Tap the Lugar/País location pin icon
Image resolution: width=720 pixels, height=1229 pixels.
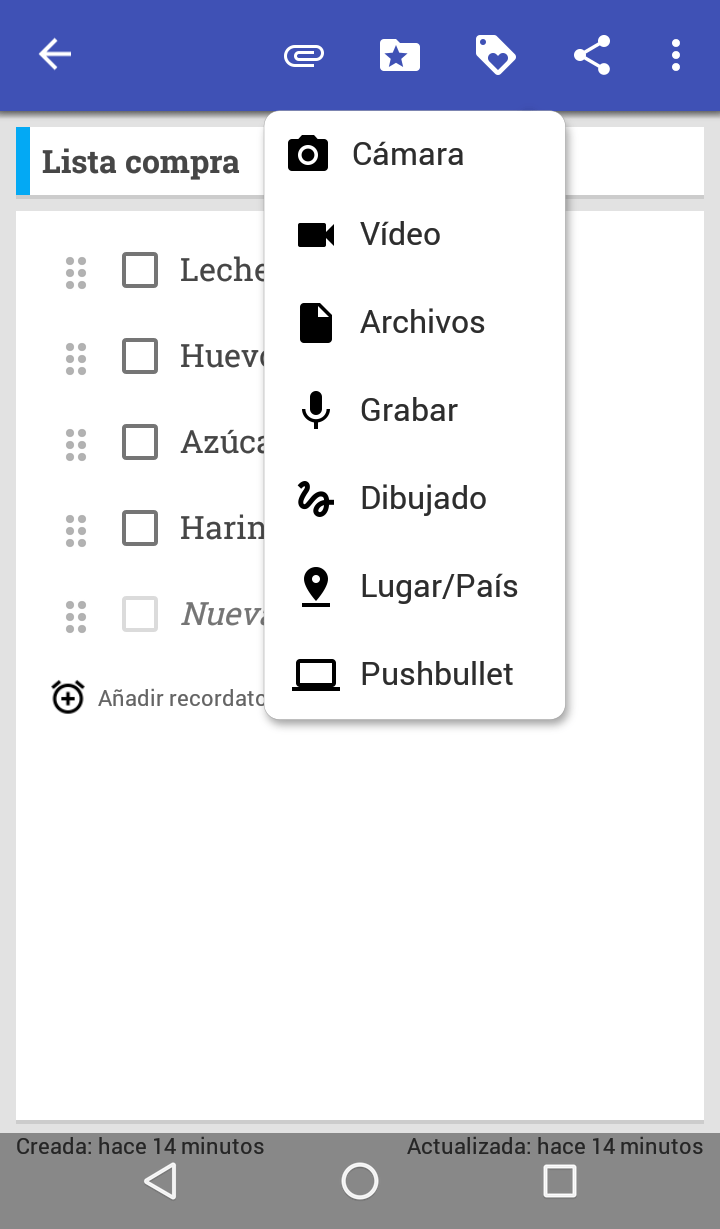pyautogui.click(x=316, y=586)
